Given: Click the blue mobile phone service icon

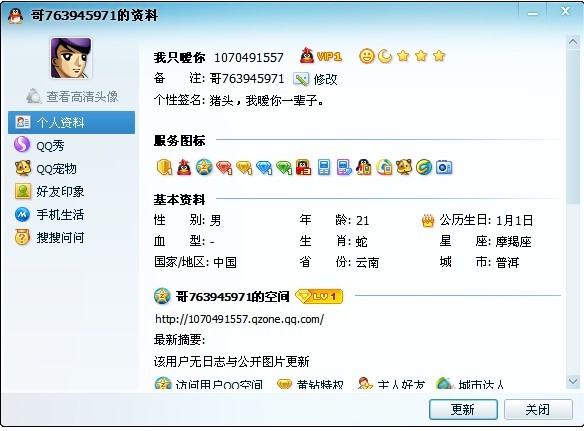Looking at the screenshot, I should (x=324, y=167).
